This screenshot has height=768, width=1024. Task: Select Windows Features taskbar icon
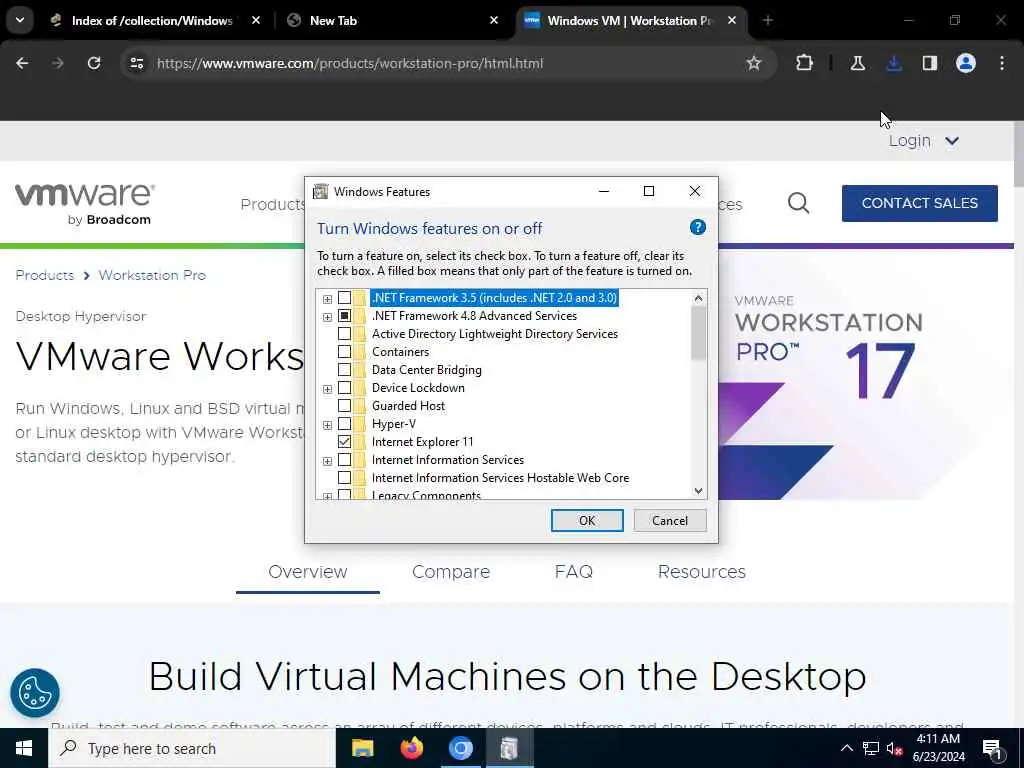pyautogui.click(x=509, y=748)
